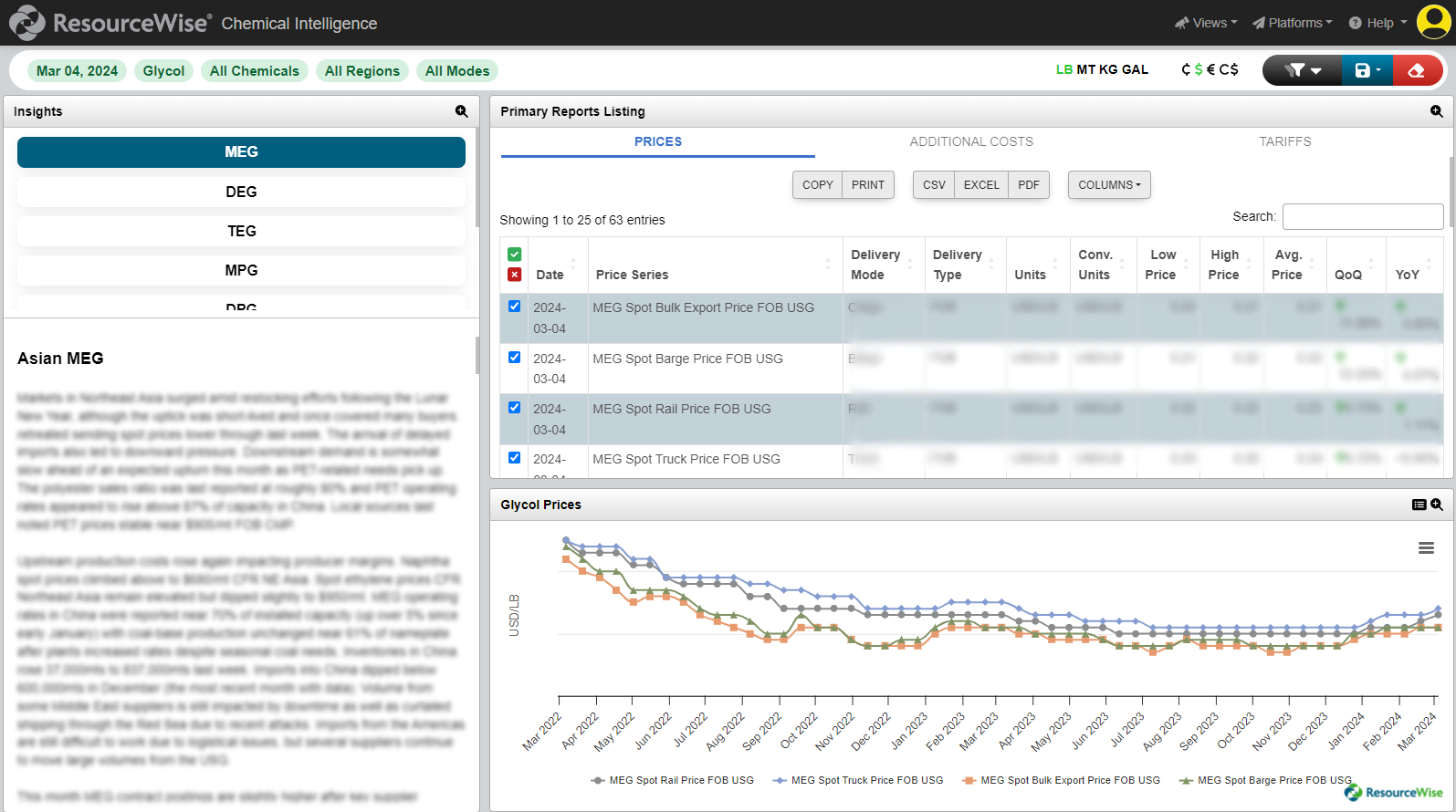Select the C$ currency option

1229,69
